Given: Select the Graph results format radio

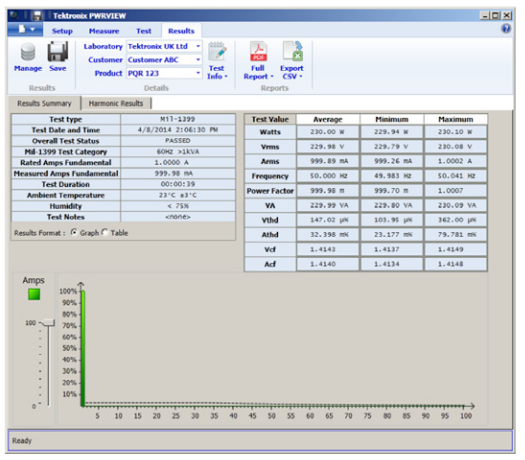Looking at the screenshot, I should 74,232.
